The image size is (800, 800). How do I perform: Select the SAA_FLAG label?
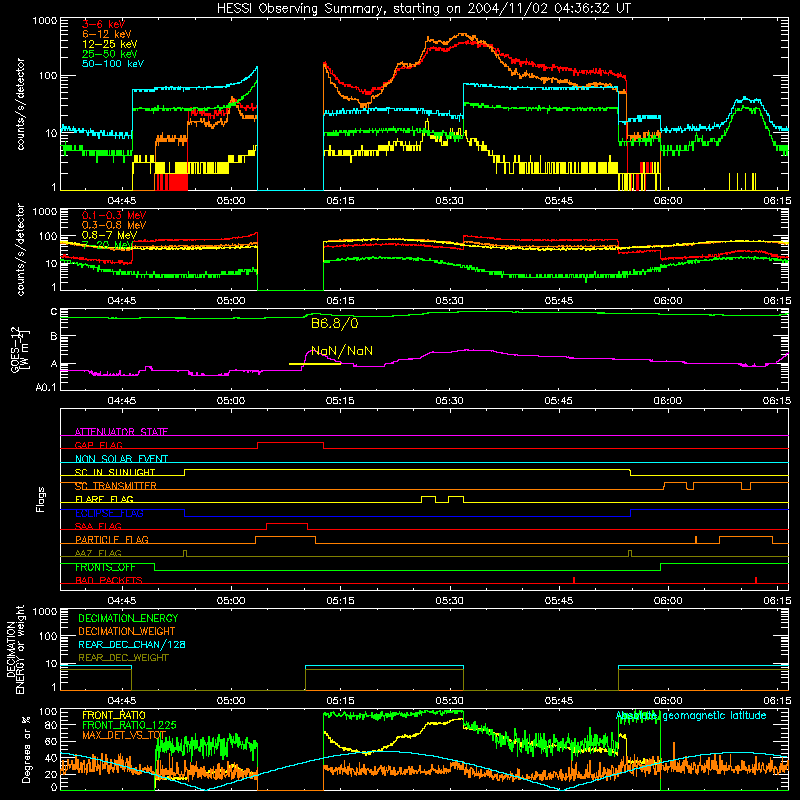[98, 526]
